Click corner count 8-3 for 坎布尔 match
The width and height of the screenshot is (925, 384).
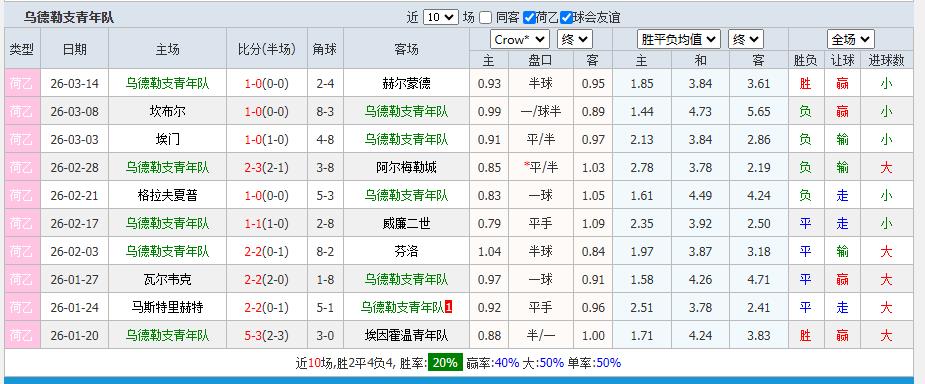(325, 111)
